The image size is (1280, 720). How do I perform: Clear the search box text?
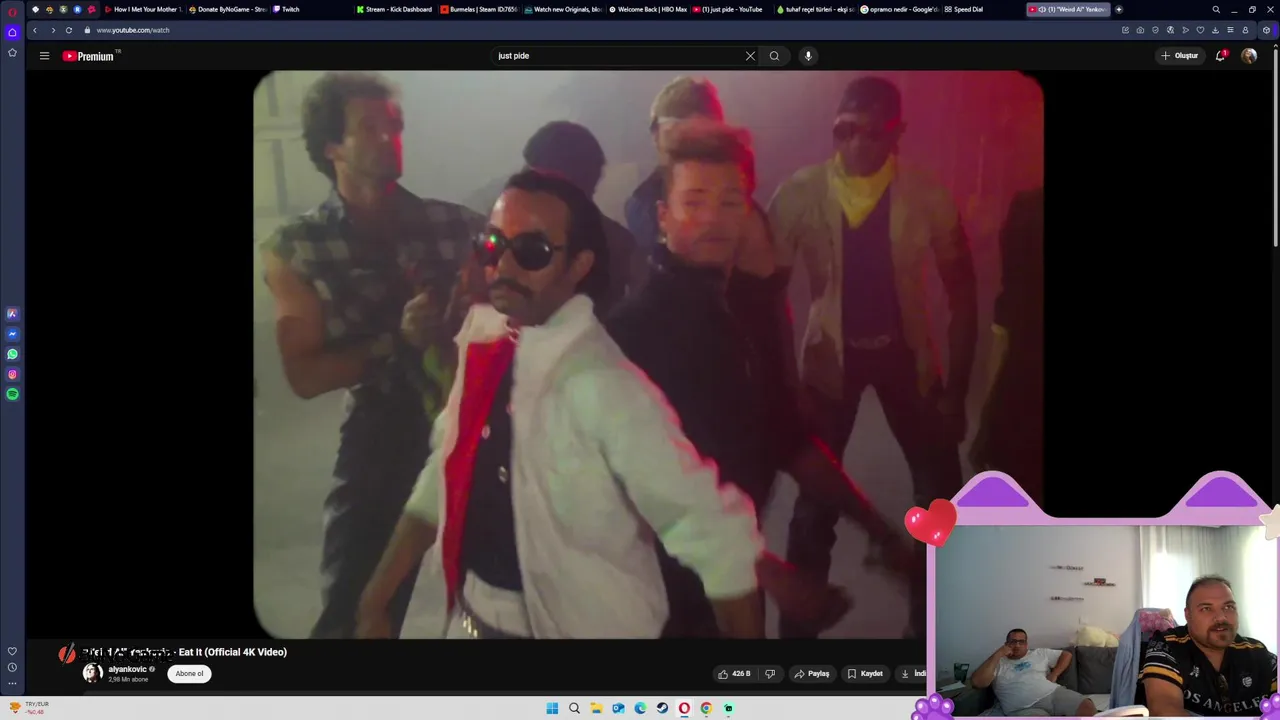pyautogui.click(x=750, y=56)
